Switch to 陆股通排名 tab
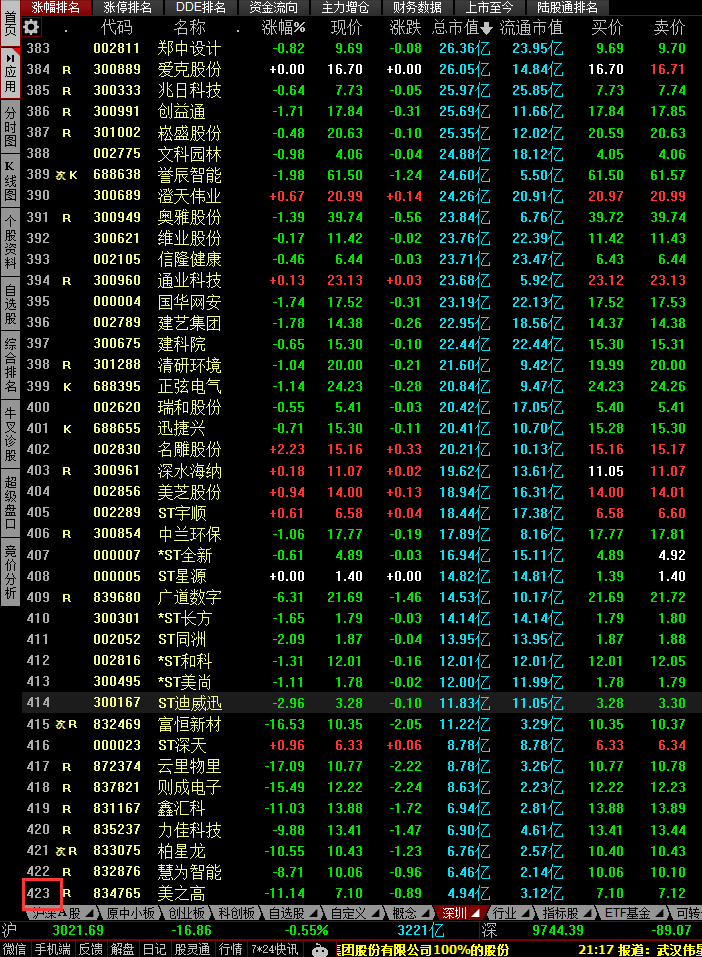The width and height of the screenshot is (702, 957). tap(568, 7)
